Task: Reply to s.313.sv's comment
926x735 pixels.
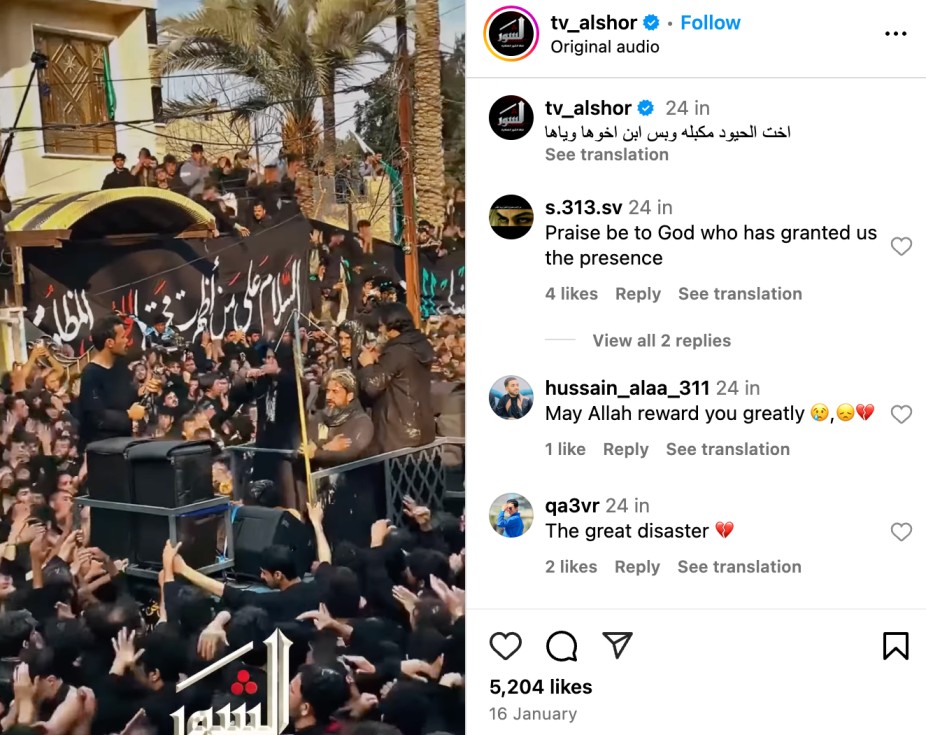Action: (638, 294)
